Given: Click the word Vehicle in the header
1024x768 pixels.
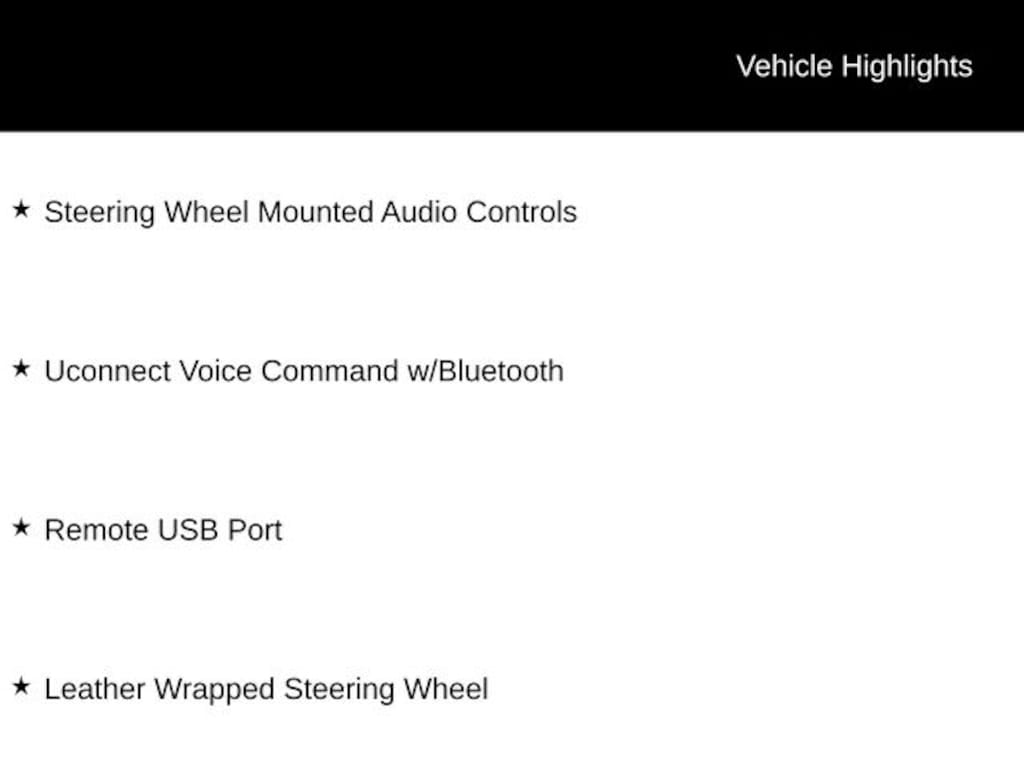Looking at the screenshot, I should 784,66.
